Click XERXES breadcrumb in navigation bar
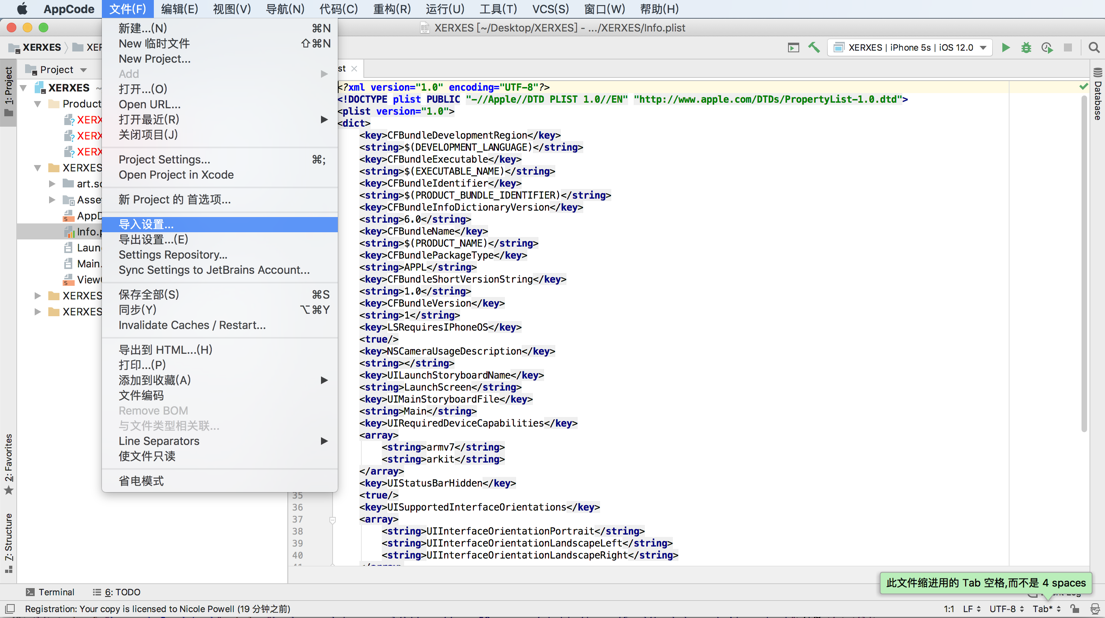 [x=35, y=47]
